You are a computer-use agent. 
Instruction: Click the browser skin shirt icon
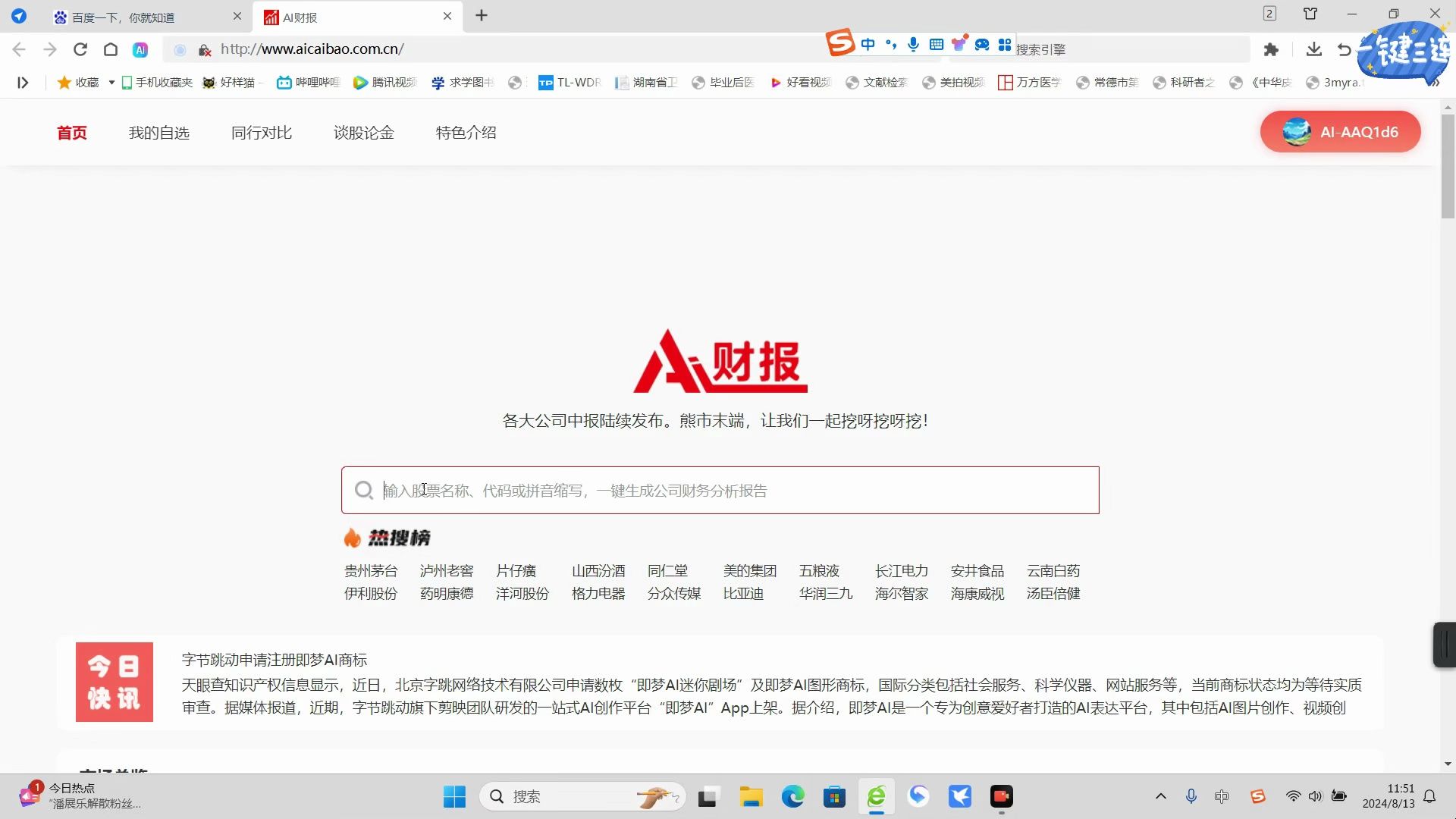pos(1310,14)
